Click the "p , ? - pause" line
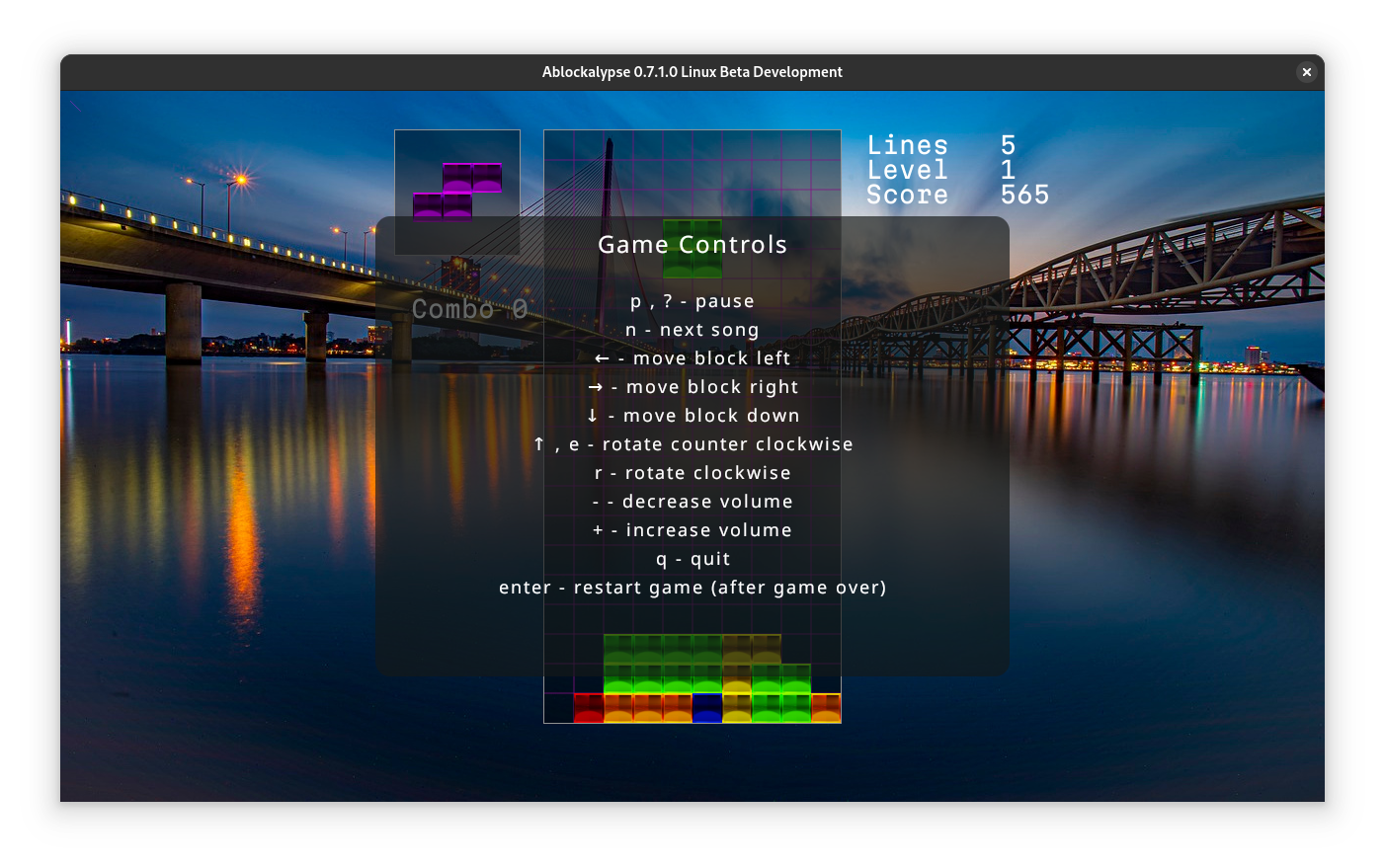1385x868 pixels. click(692, 301)
